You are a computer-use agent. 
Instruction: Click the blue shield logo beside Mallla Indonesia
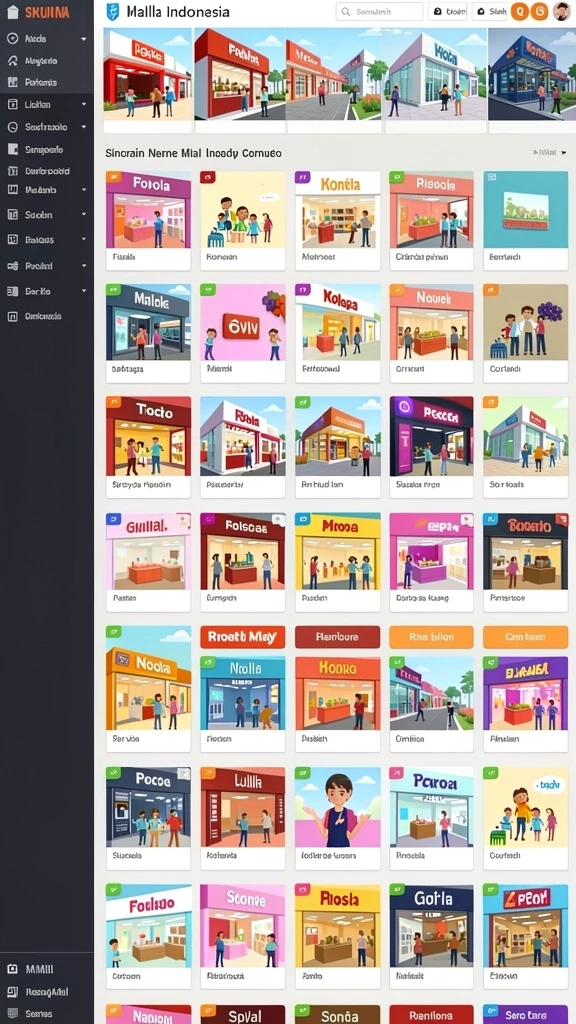(x=112, y=12)
